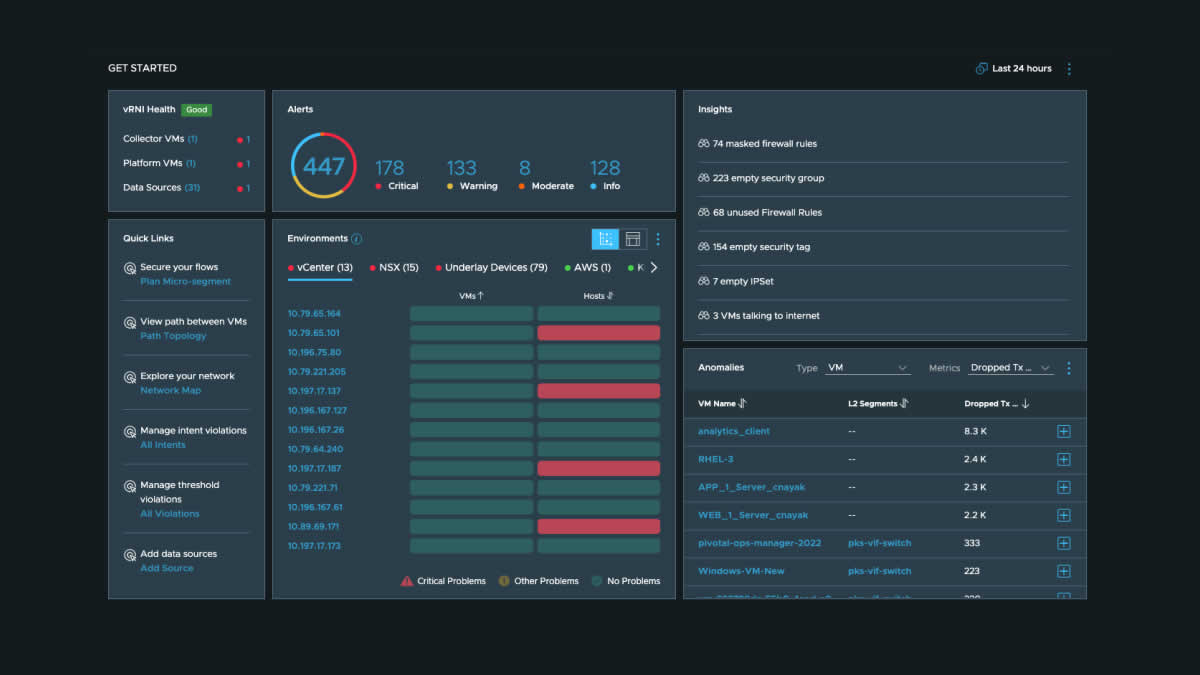Switch Environments to table view
Image resolution: width=1200 pixels, height=675 pixels.
coord(633,239)
